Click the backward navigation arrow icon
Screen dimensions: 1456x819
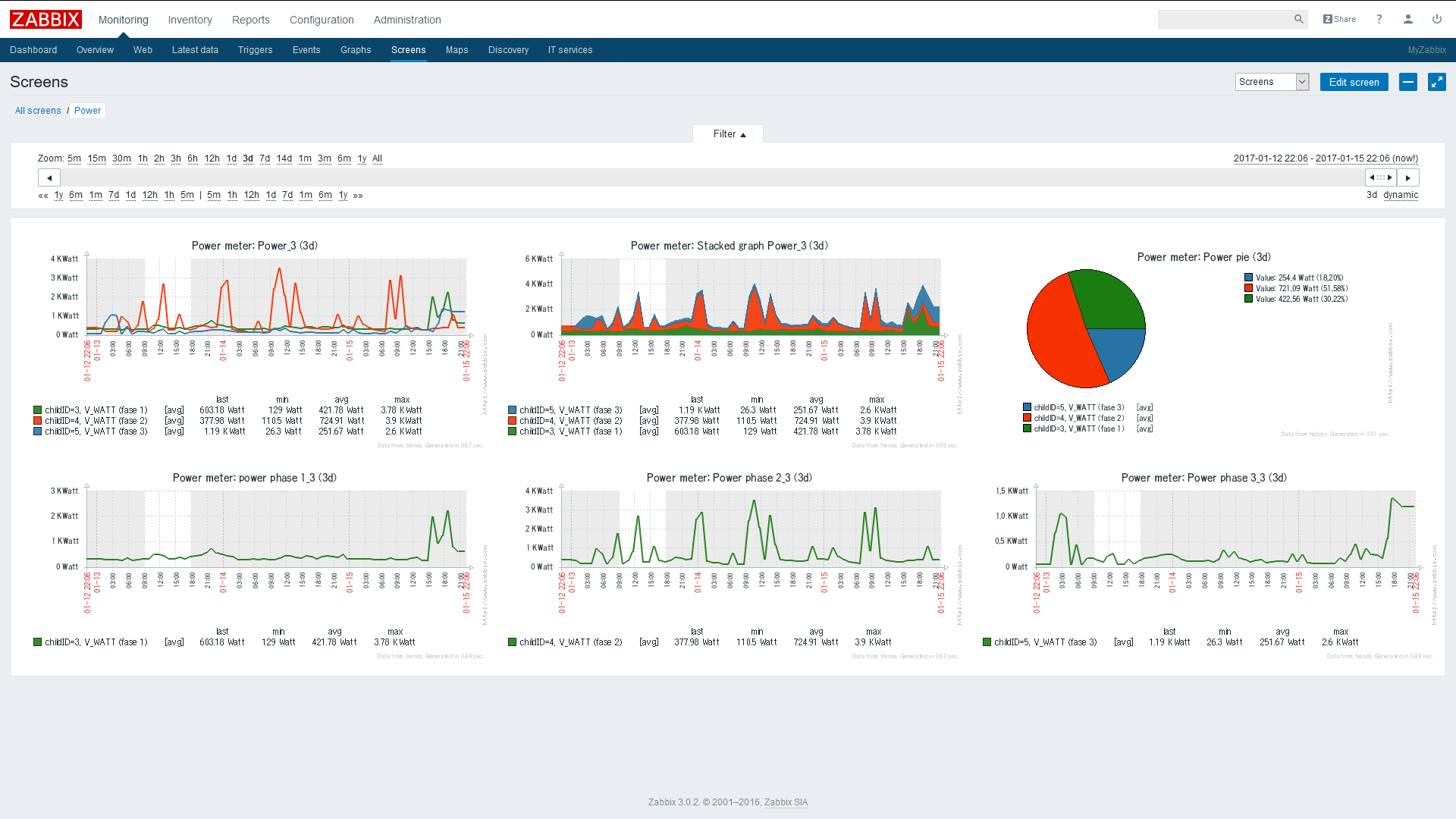click(x=48, y=177)
